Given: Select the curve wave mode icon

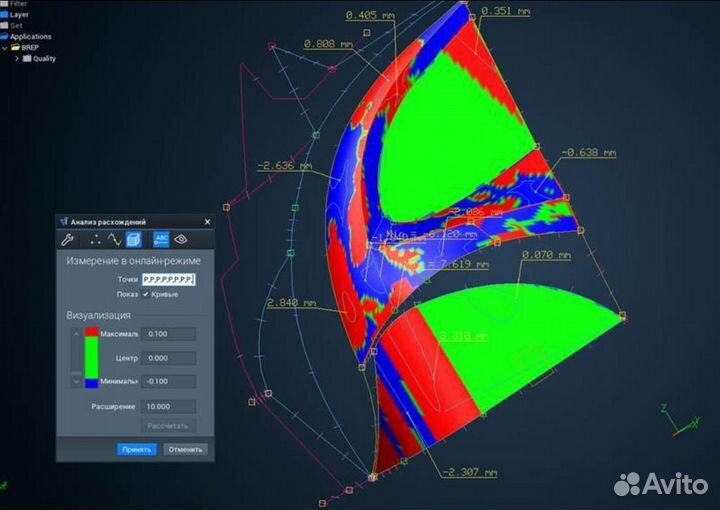Looking at the screenshot, I should [x=114, y=239].
